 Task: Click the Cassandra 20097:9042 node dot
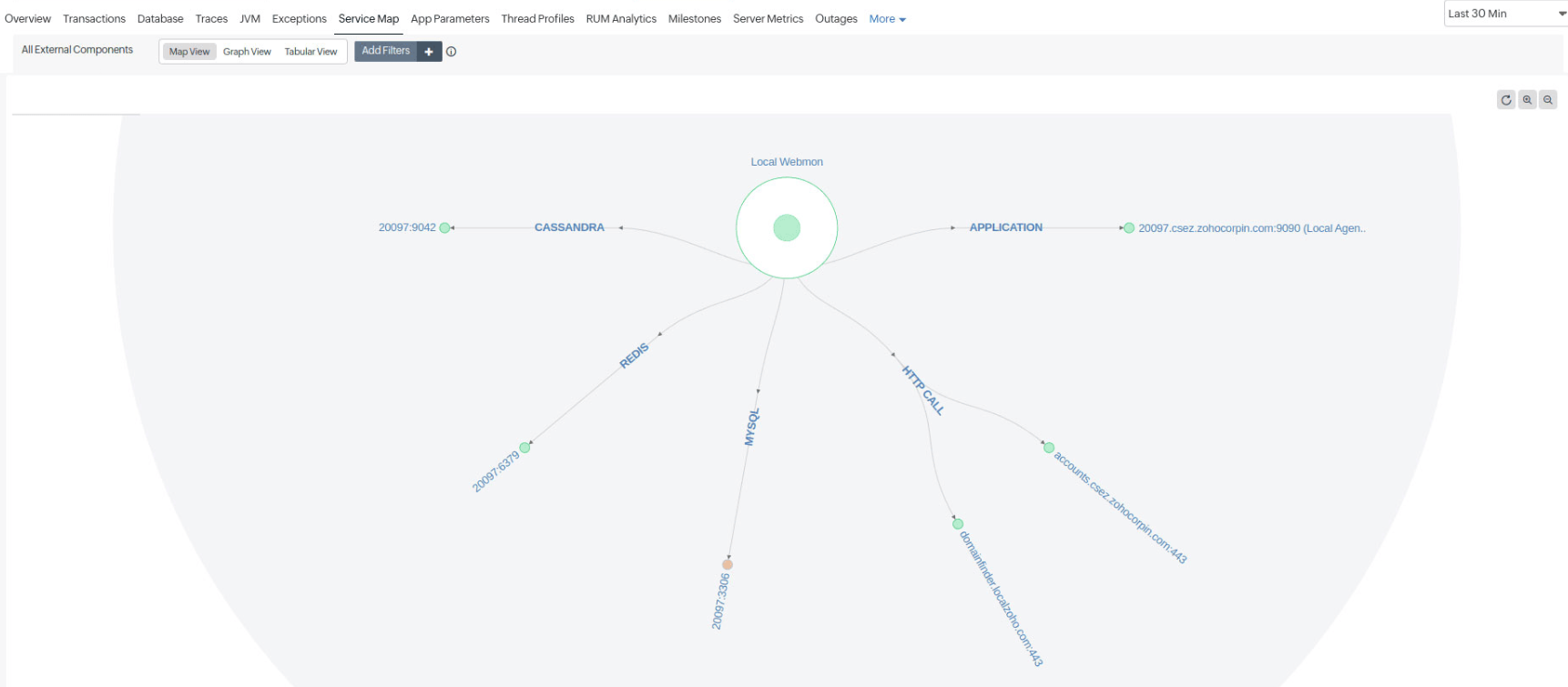(444, 228)
